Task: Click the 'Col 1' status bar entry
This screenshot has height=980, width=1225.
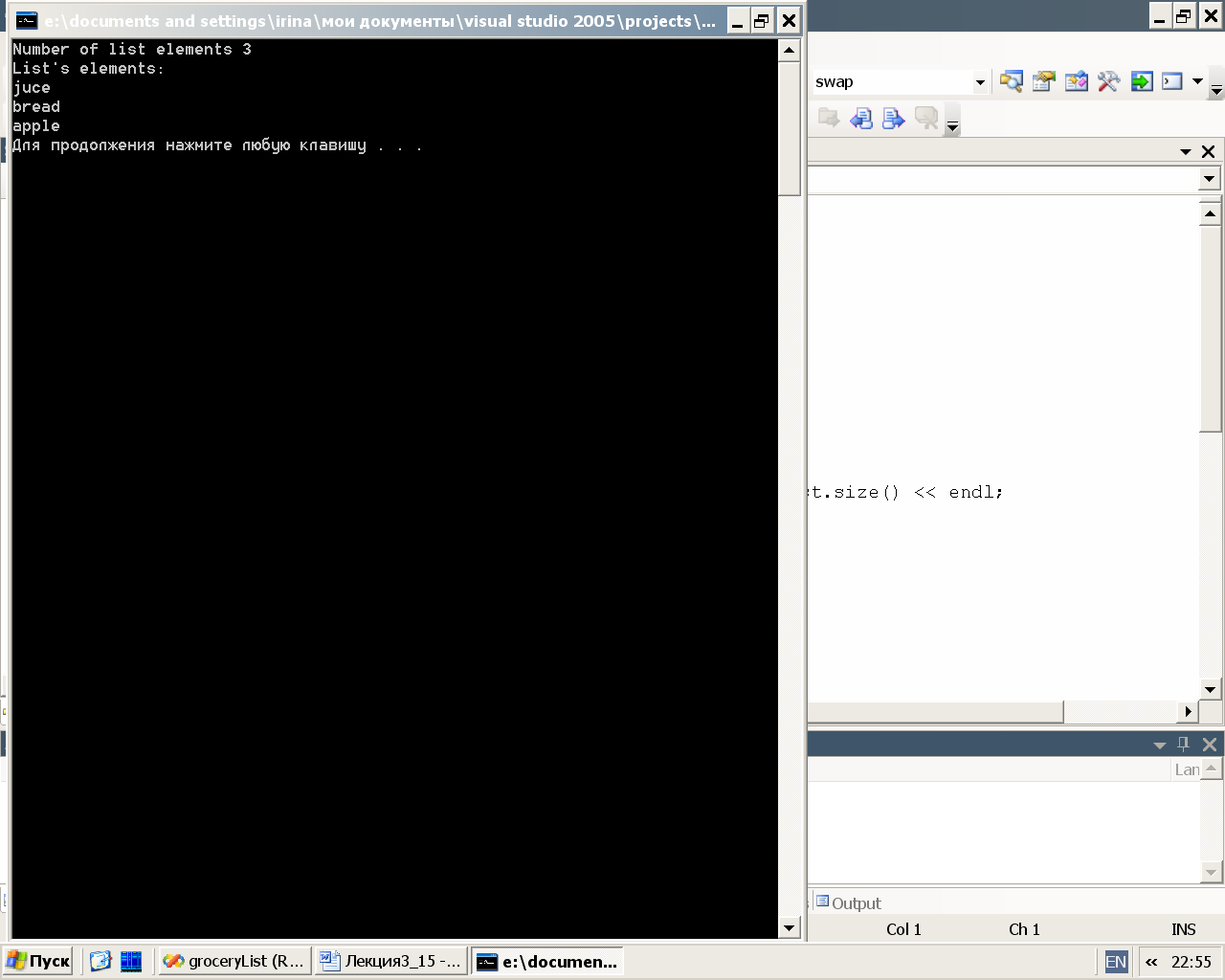Action: [903, 929]
